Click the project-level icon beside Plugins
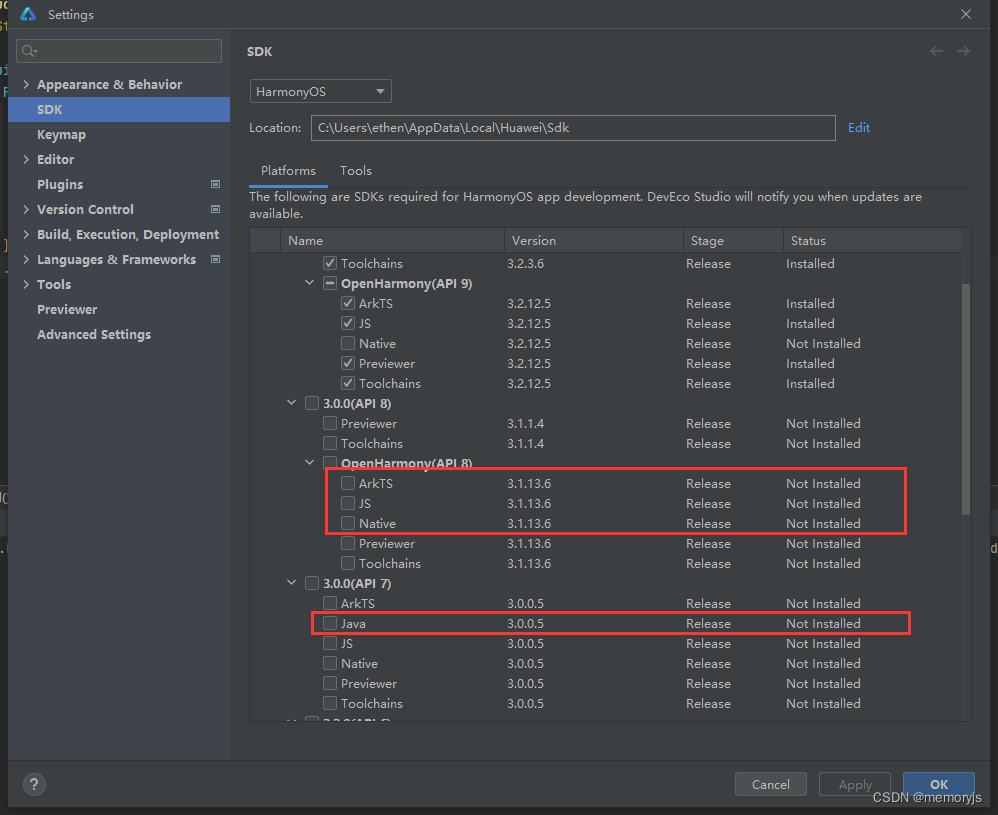Viewport: 998px width, 815px height. (215, 184)
